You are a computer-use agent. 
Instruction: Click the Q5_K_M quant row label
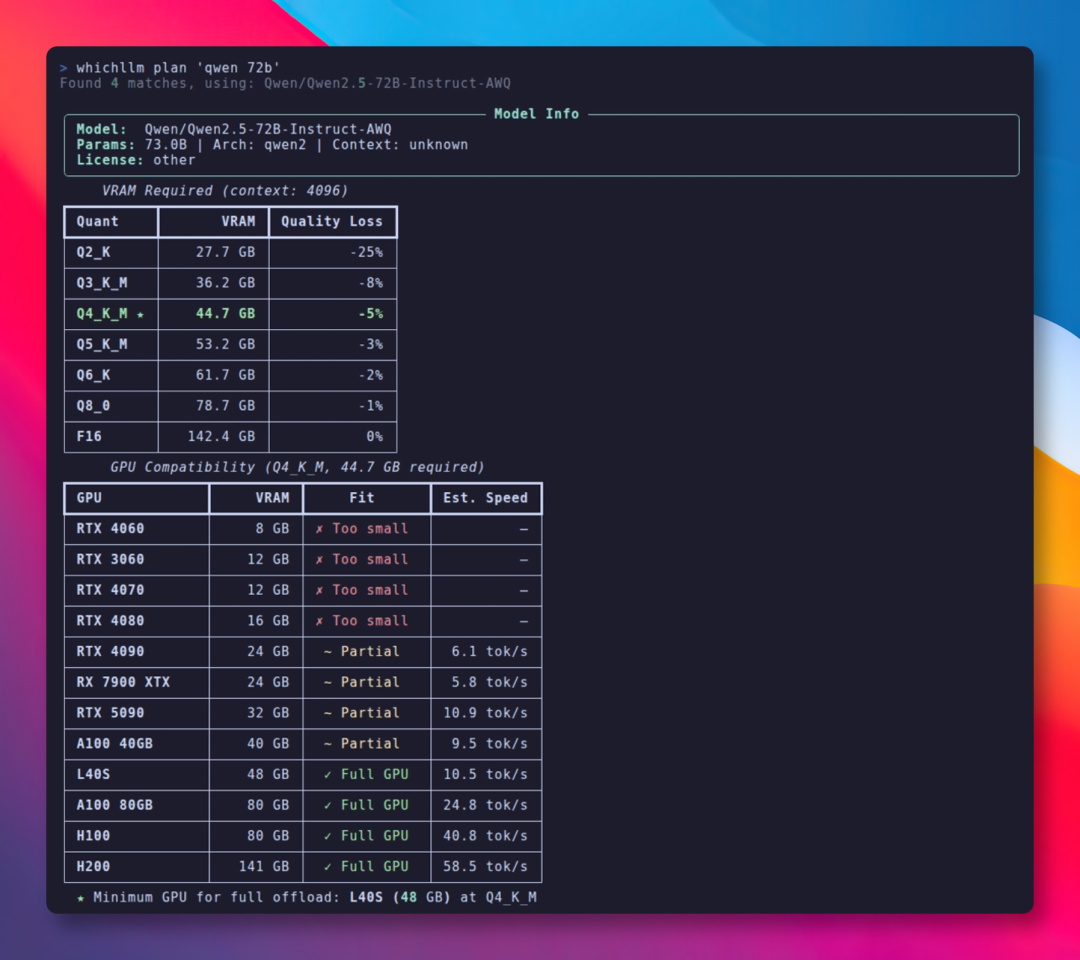point(101,344)
